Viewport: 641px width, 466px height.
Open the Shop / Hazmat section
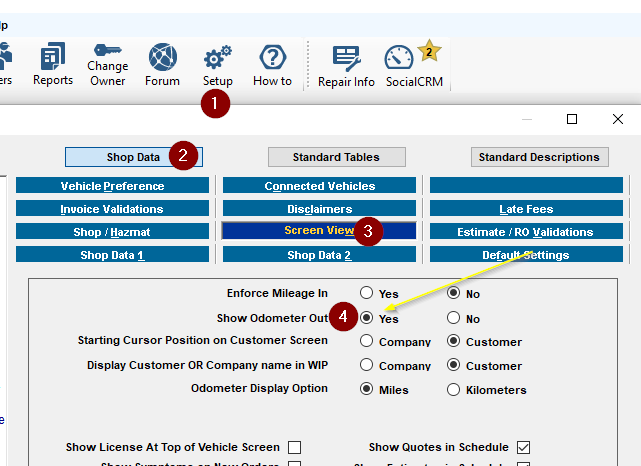112,231
